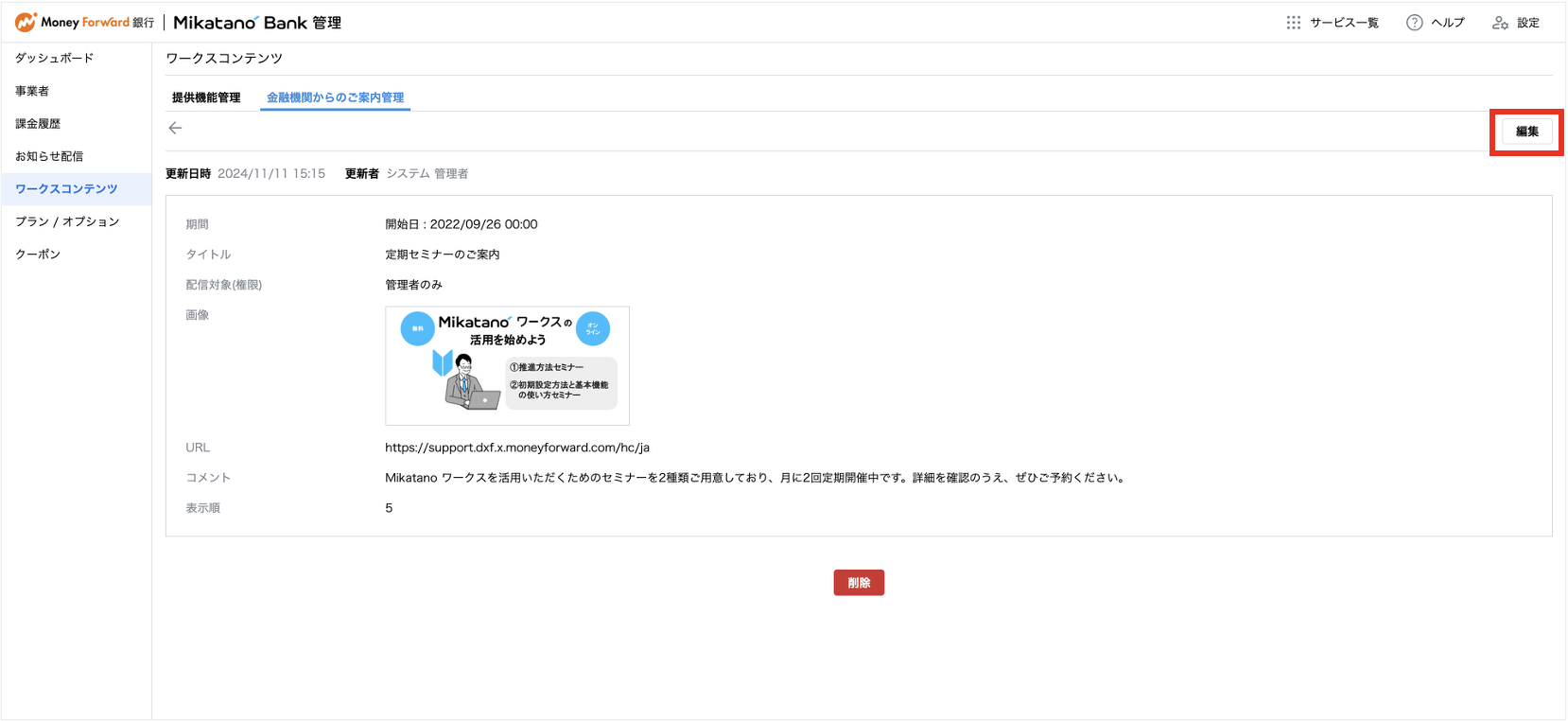Click the support.dxf.x.moneyforward.com URL text
Viewport: 1568px width, 721px height.
coord(517,448)
